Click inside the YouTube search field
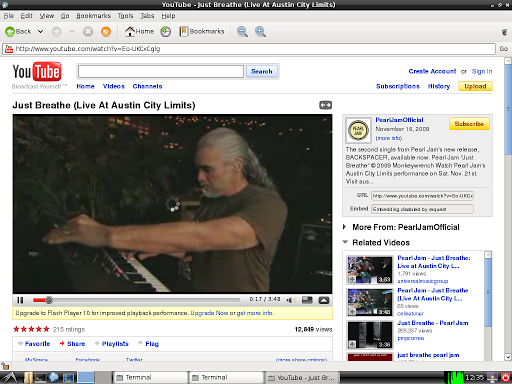Screen dimensions: 512x384 pyautogui.click(x=161, y=71)
